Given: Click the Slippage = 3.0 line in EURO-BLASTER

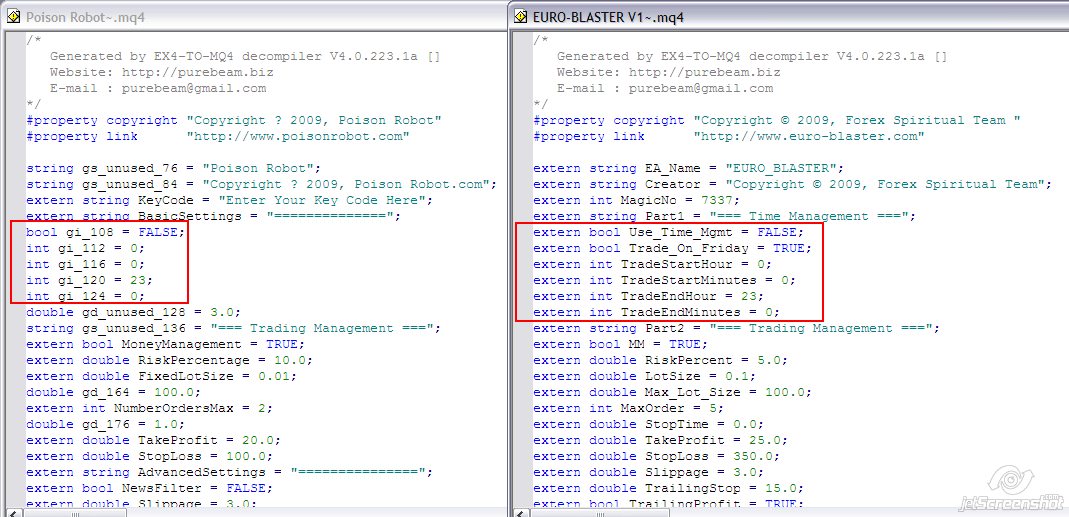Looking at the screenshot, I should [x=649, y=472].
